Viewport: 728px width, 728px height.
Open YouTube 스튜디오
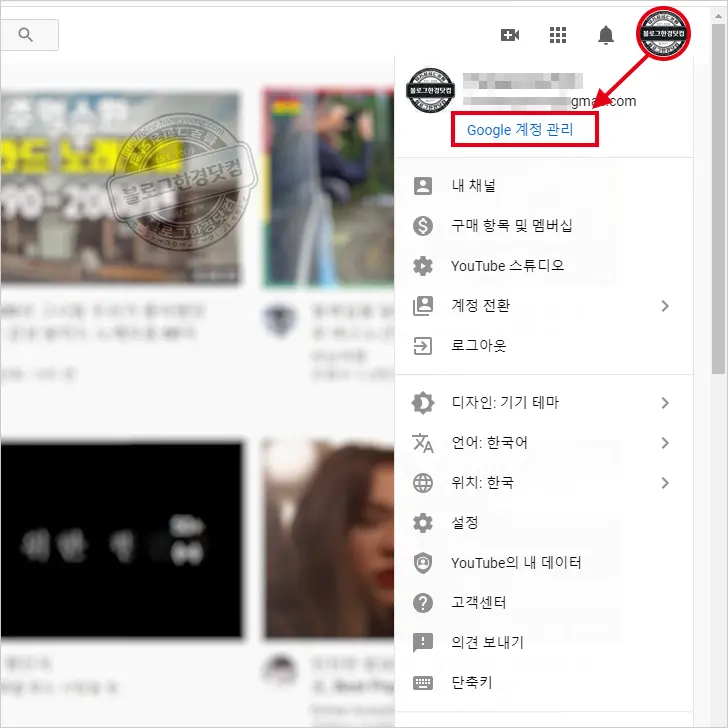tap(543, 266)
